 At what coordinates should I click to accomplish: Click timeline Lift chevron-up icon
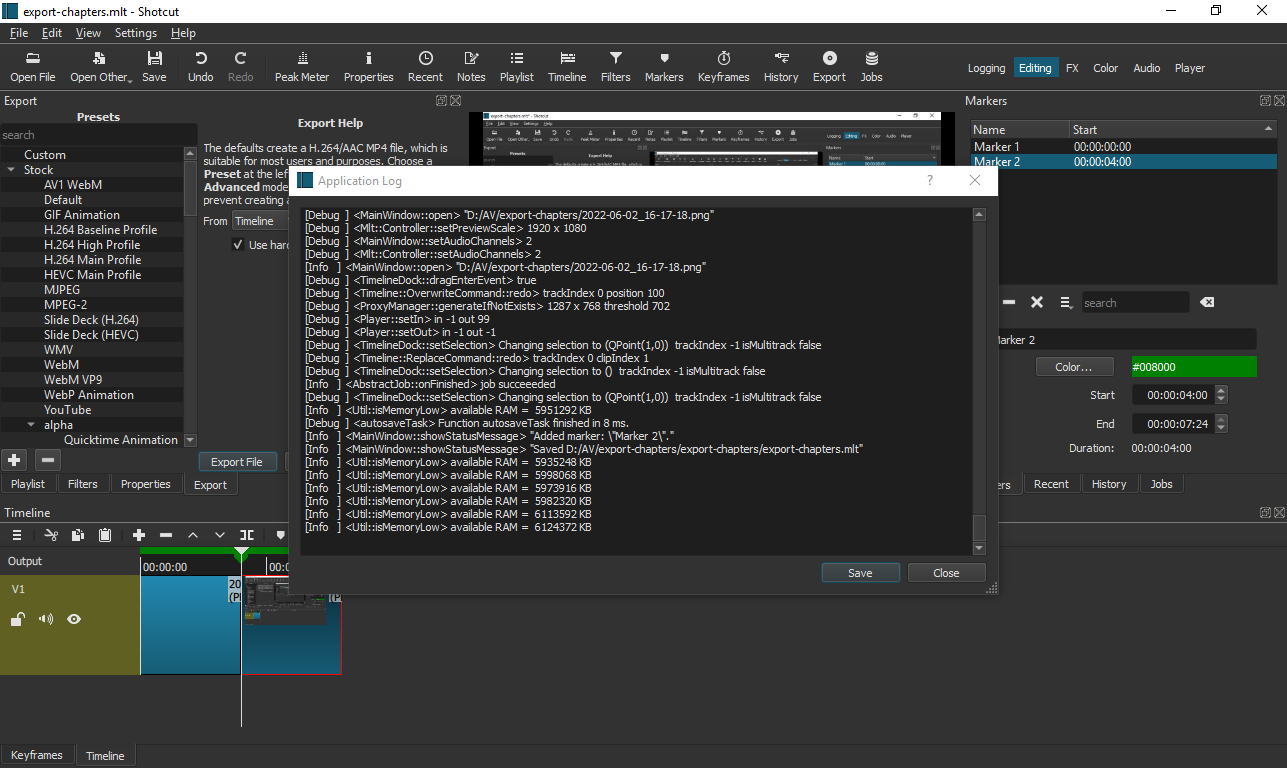point(193,536)
